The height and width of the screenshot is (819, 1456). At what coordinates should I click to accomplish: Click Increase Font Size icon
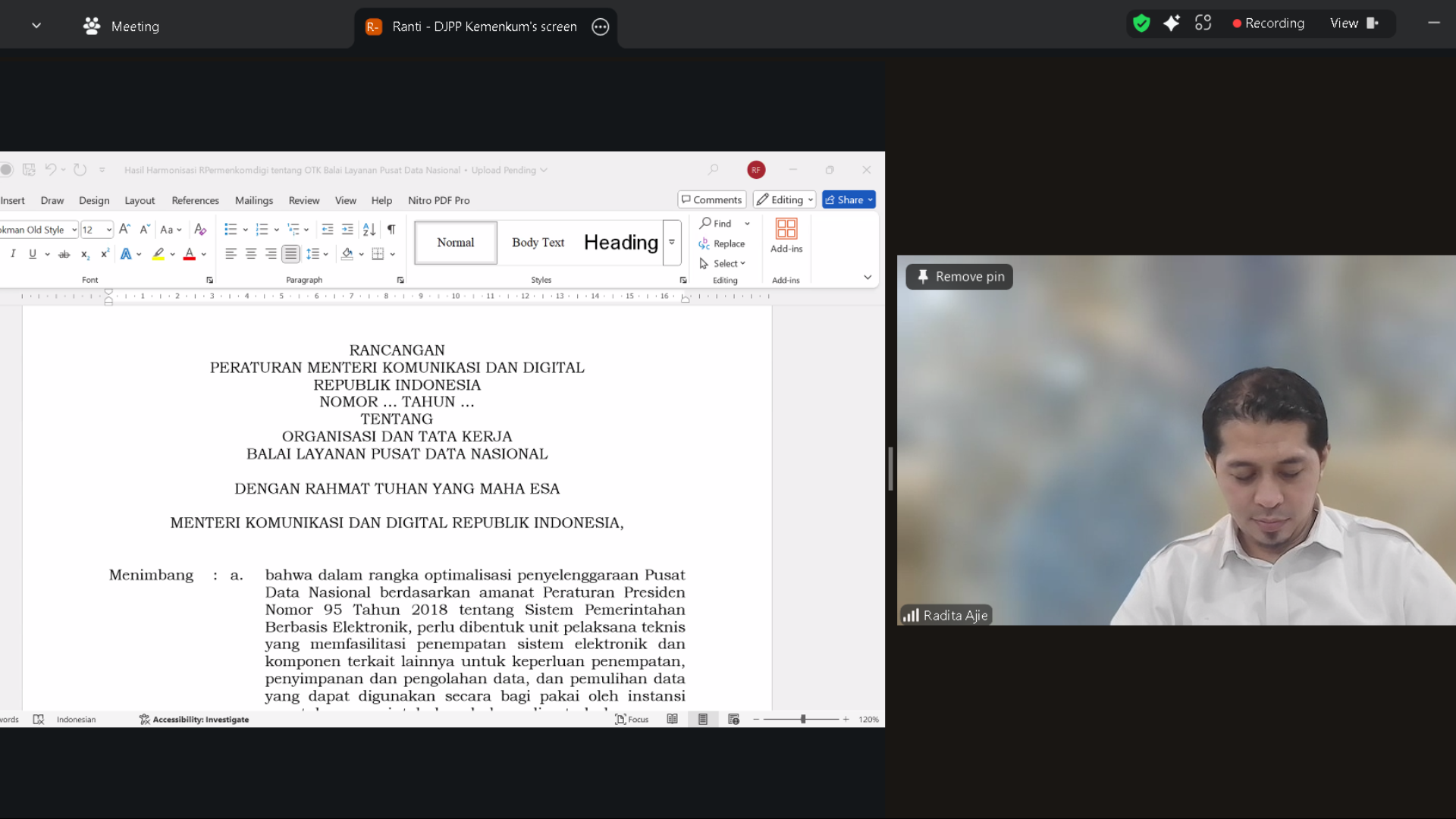[125, 229]
